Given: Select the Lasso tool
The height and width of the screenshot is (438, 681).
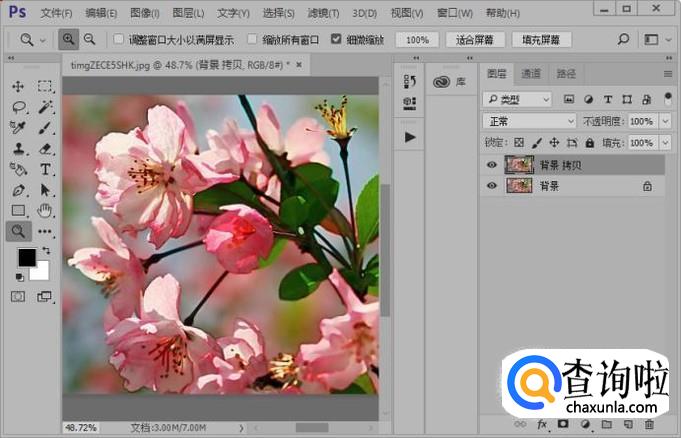Looking at the screenshot, I should coord(18,107).
